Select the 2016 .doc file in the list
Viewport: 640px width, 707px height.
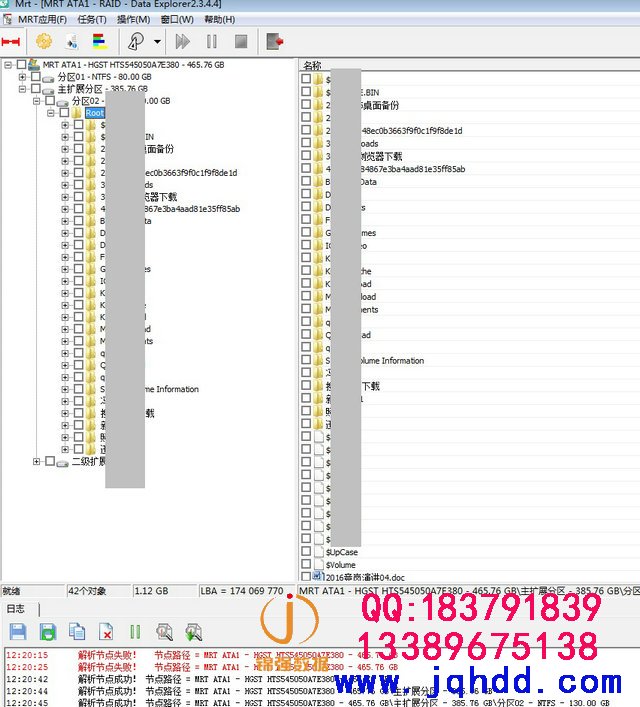click(365, 577)
